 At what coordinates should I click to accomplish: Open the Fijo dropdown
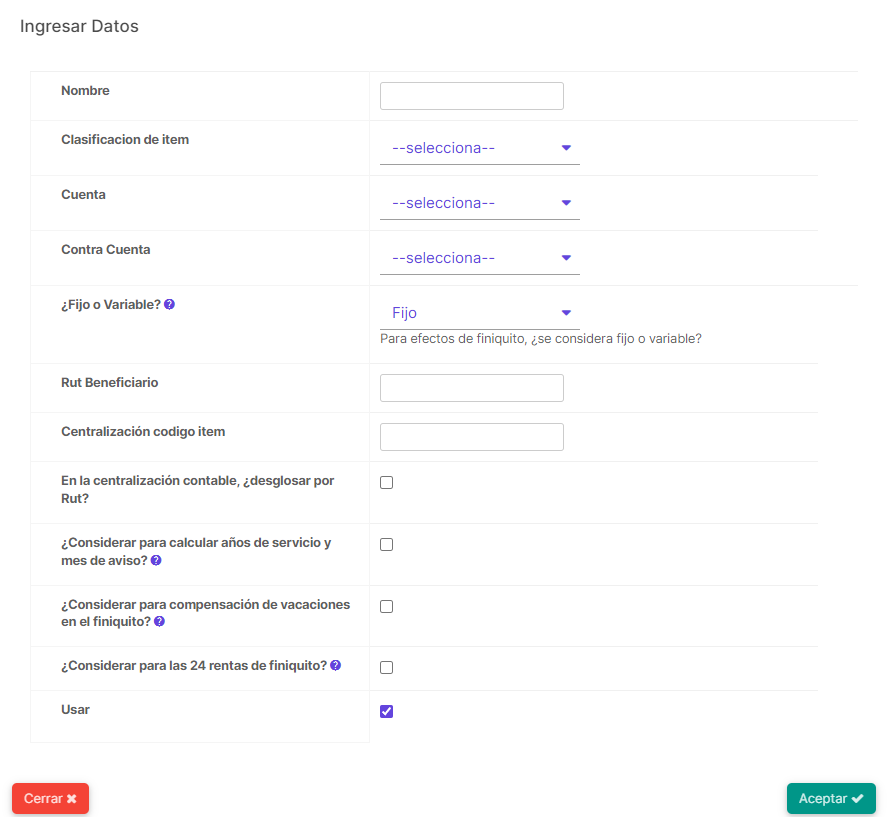pos(480,313)
